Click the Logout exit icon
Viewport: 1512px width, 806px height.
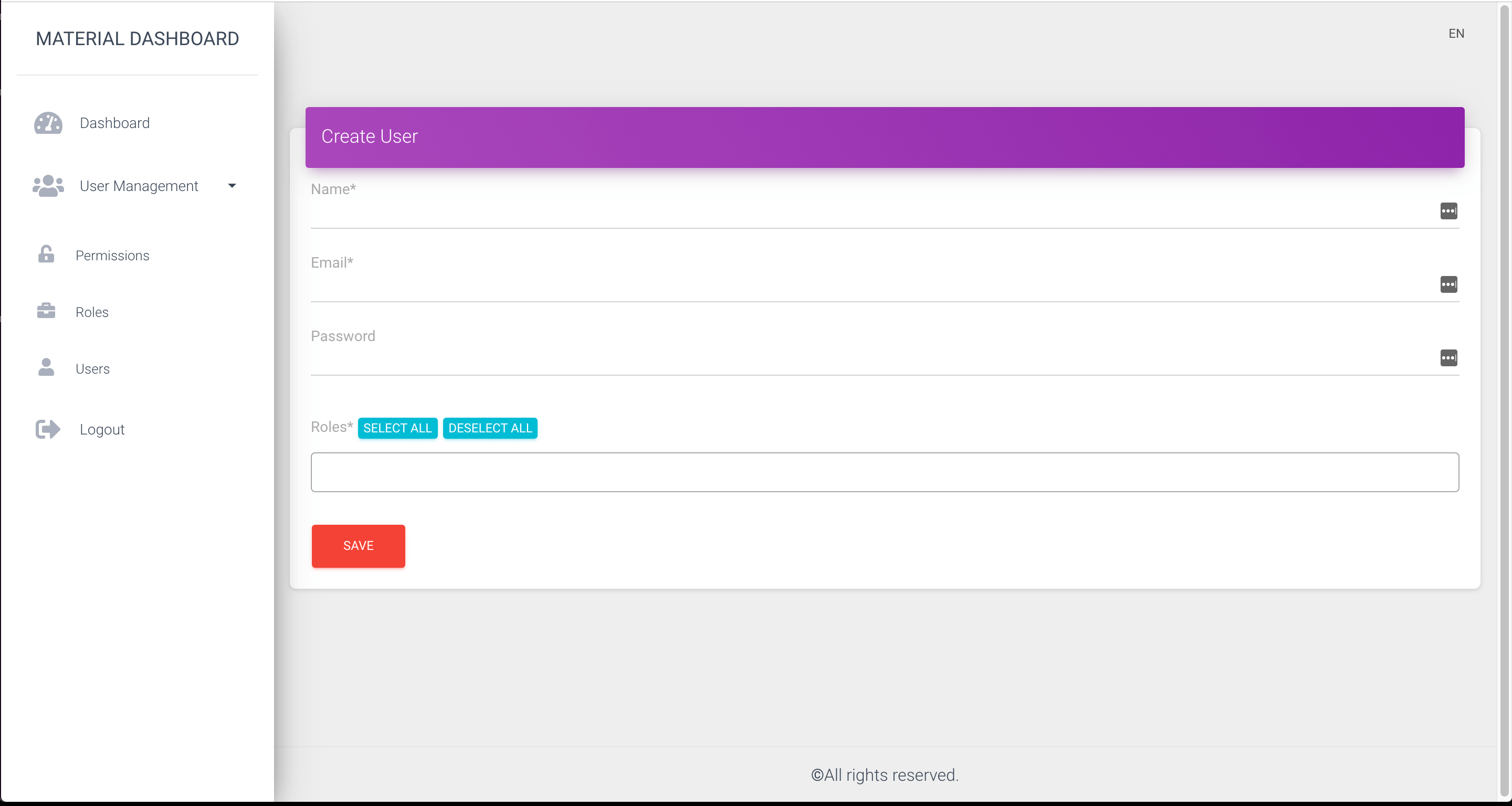coord(47,429)
